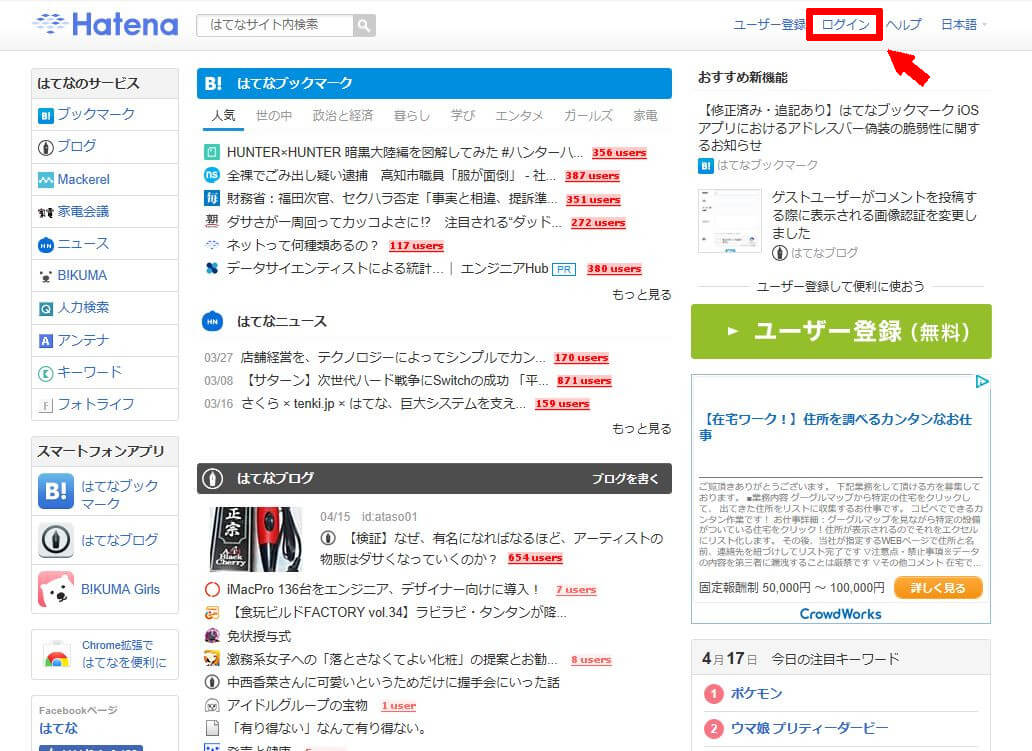
Task: Open the ネットって何種類あるの？ article
Action: (x=303, y=246)
